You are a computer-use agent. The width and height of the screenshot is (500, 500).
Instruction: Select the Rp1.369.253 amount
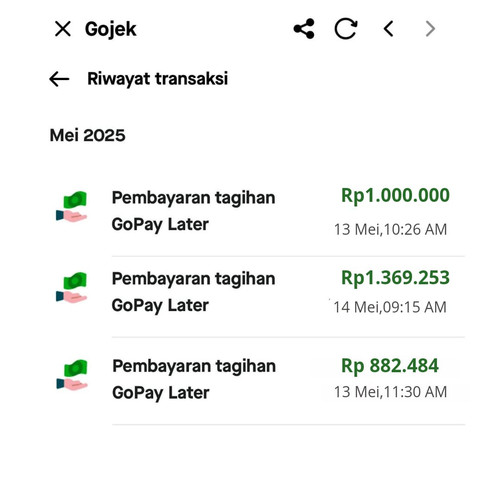tap(395, 278)
